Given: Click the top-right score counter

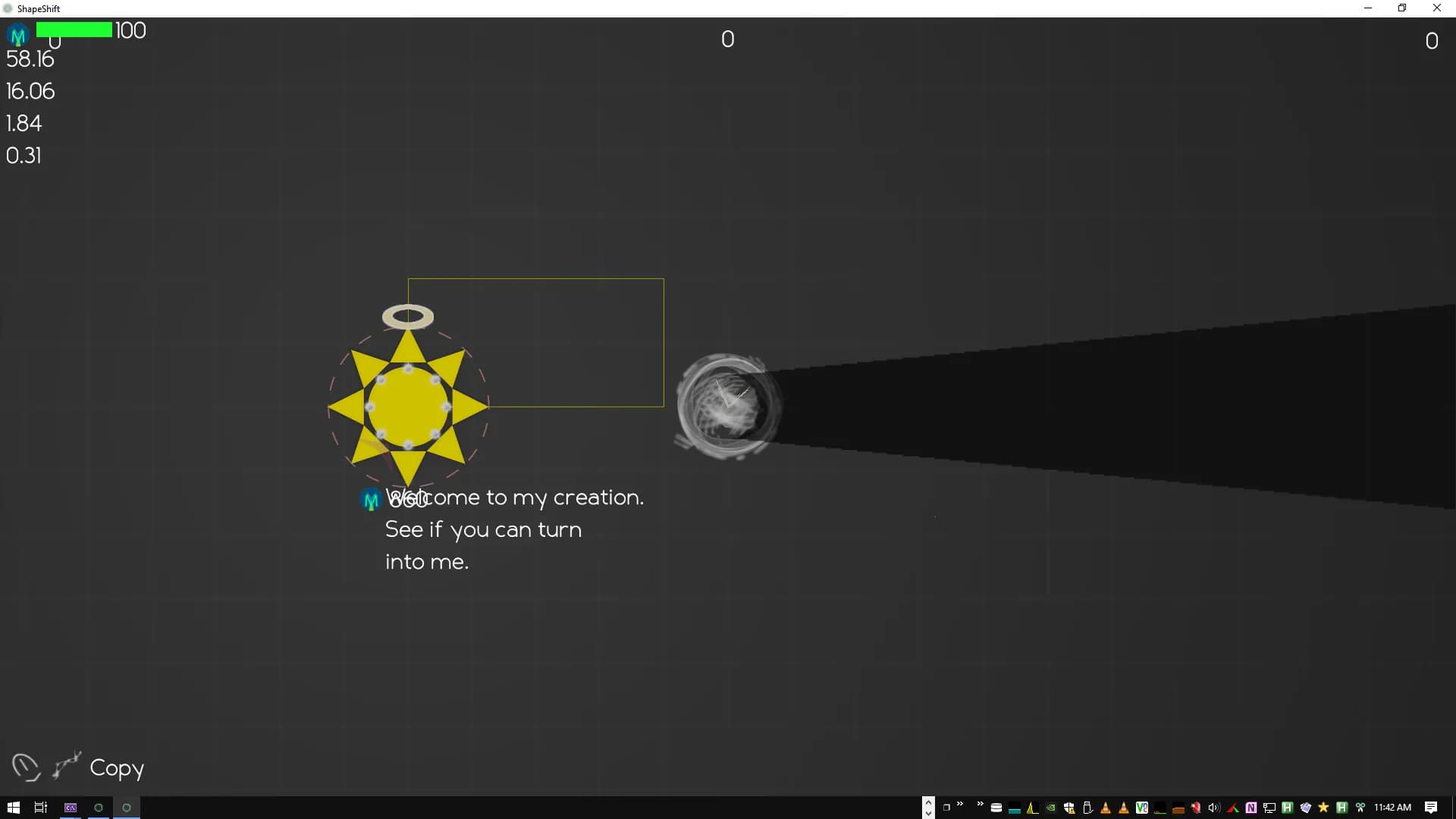Looking at the screenshot, I should click(x=1431, y=41).
